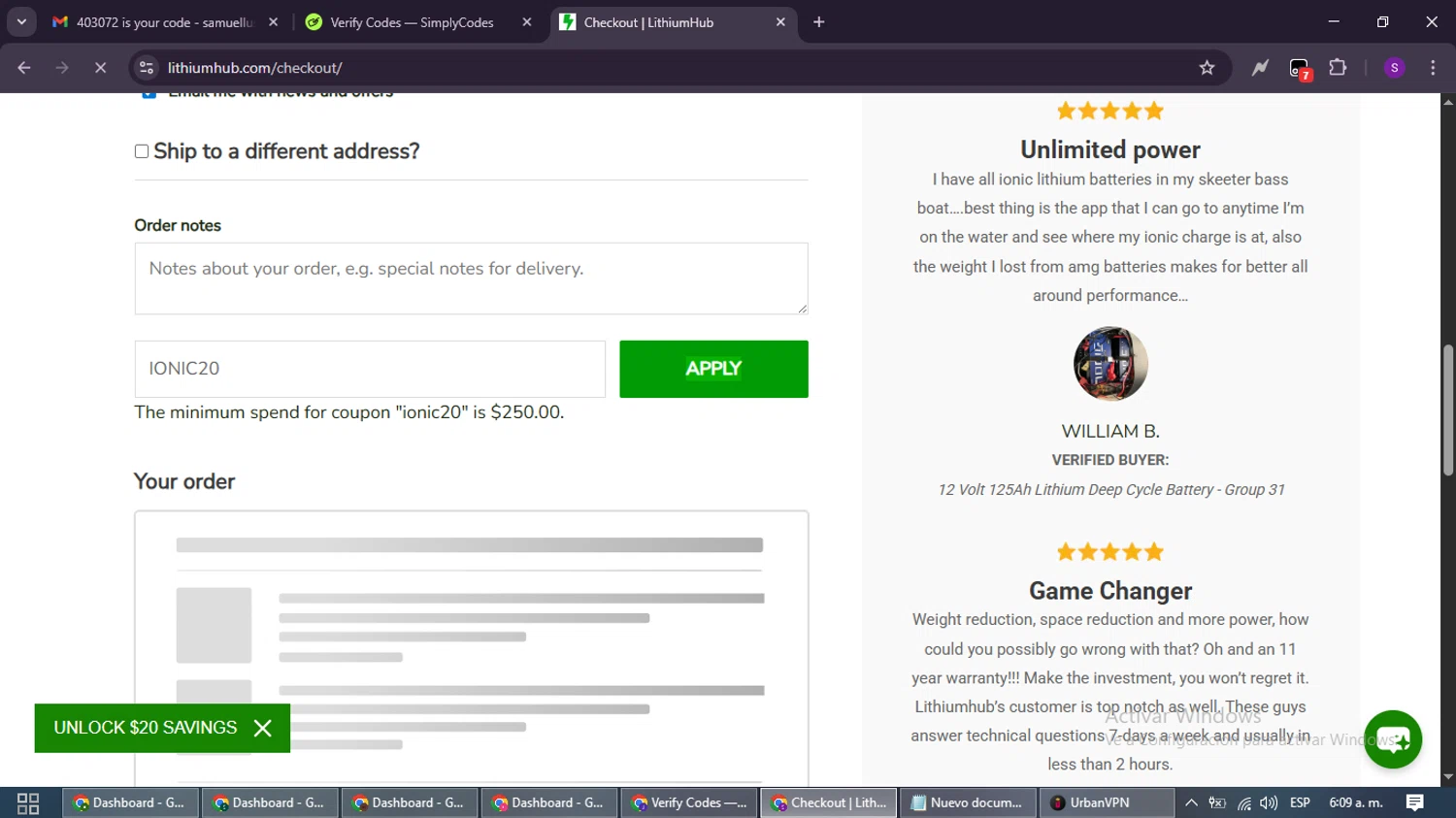Screen dimensions: 1456x818
Task: Click the battery status tray icon
Action: coord(1217,803)
